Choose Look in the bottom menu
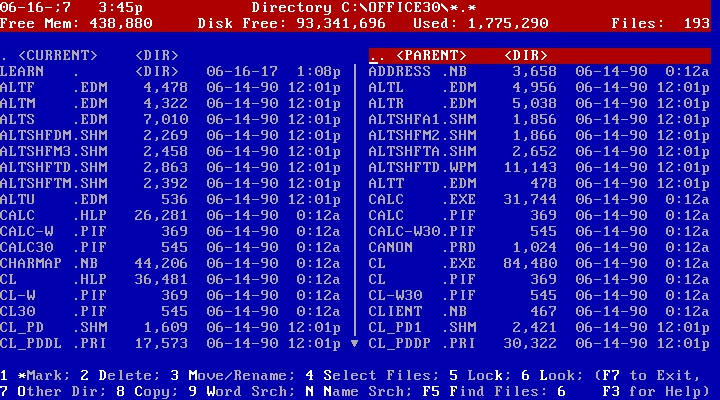720x400 pixels. tap(552, 376)
